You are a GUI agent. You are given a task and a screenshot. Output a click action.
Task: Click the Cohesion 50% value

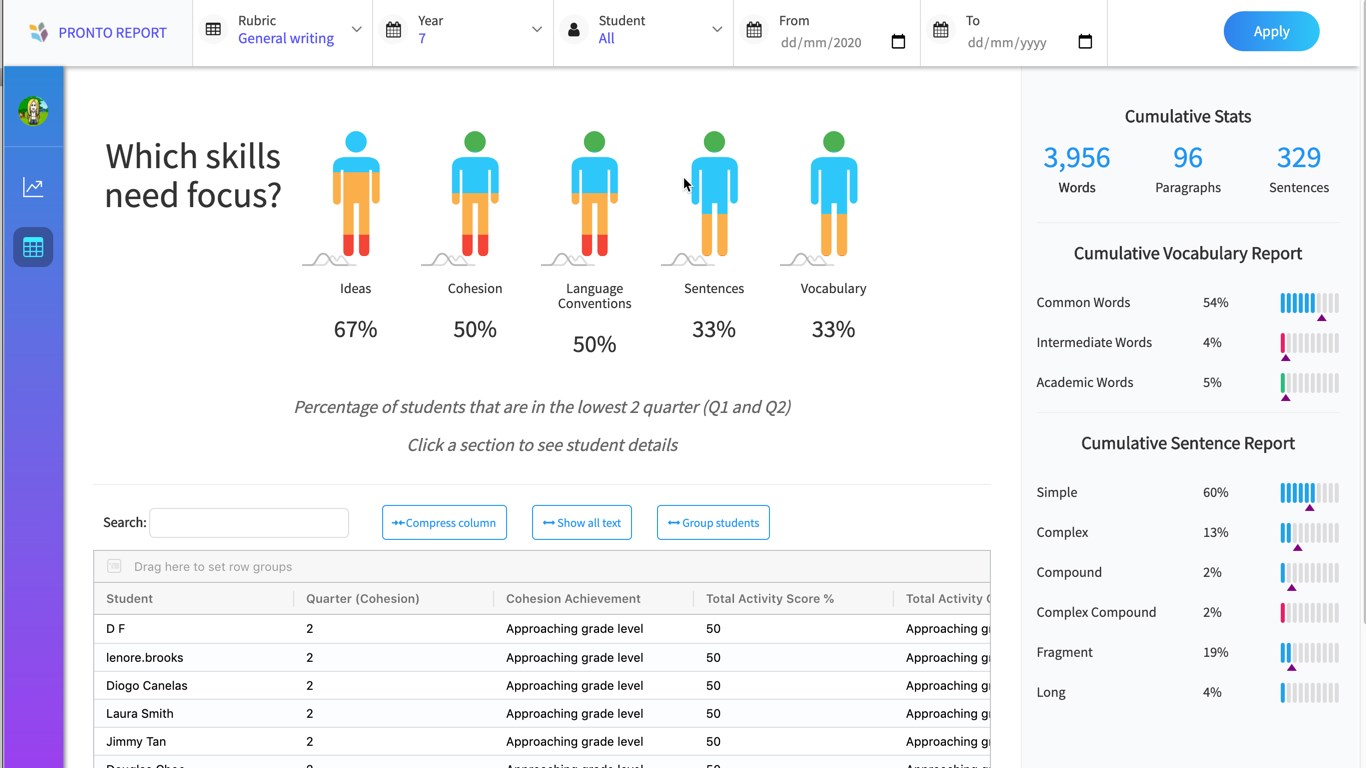pyautogui.click(x=475, y=329)
